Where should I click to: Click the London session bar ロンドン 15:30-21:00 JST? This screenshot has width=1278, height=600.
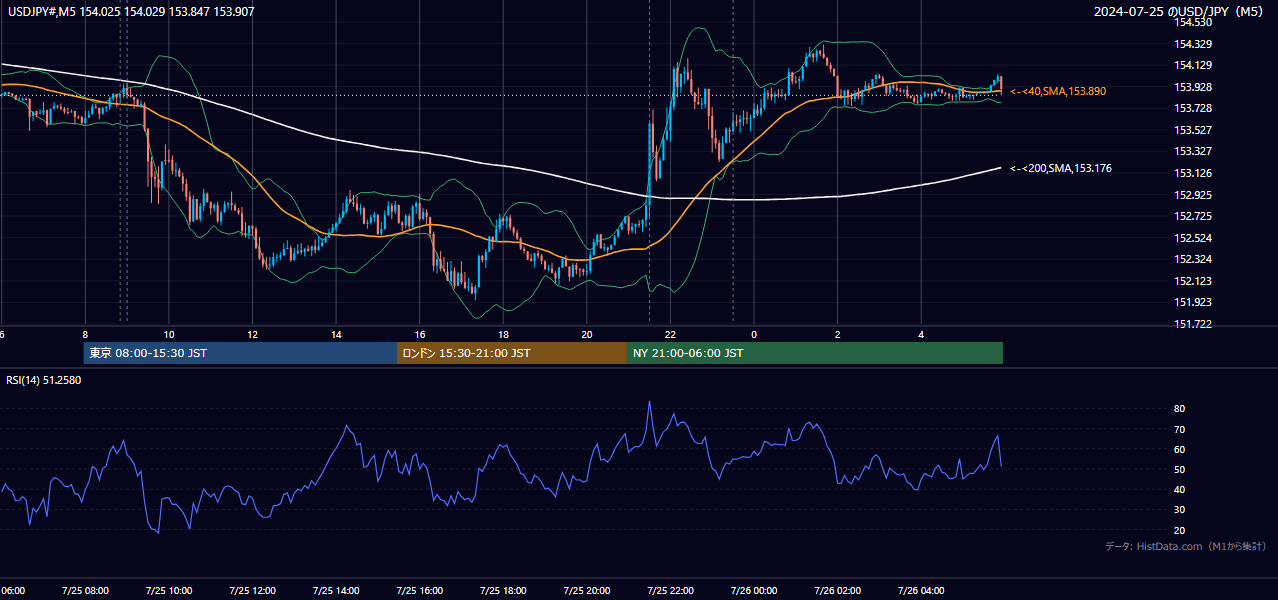coord(512,353)
